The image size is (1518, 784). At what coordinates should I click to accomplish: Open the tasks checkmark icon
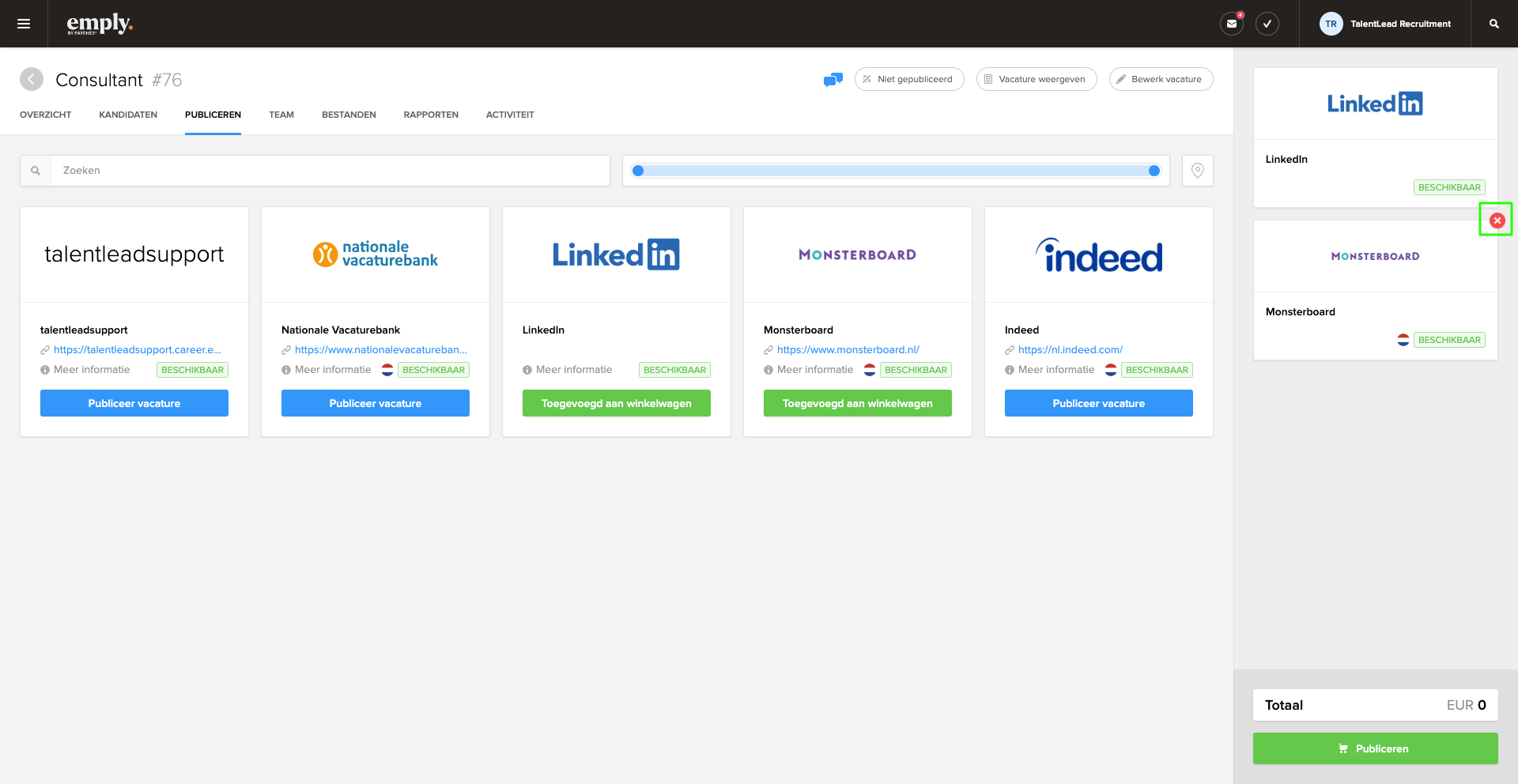[1267, 24]
